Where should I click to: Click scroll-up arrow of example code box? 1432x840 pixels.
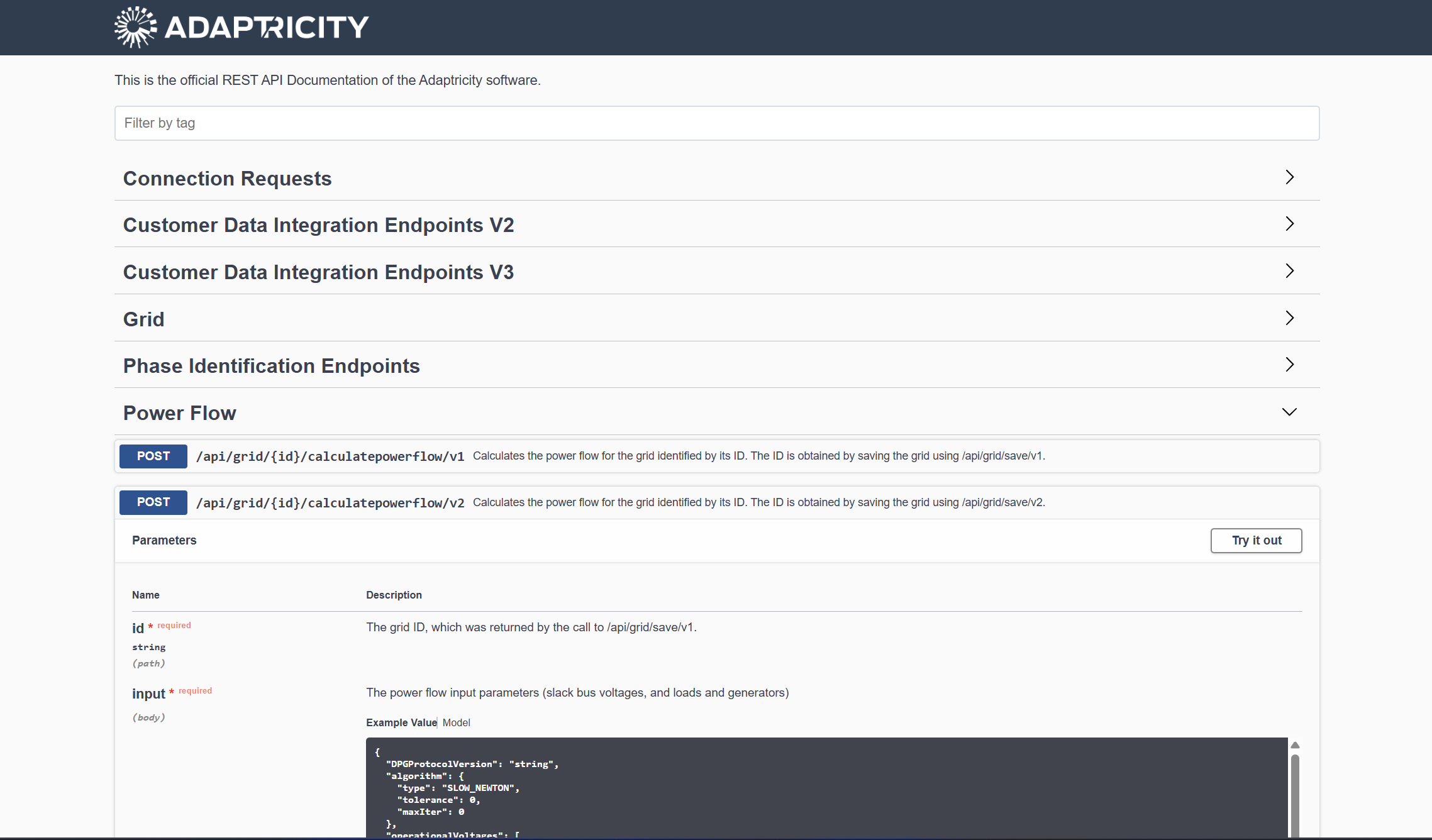pos(1295,745)
